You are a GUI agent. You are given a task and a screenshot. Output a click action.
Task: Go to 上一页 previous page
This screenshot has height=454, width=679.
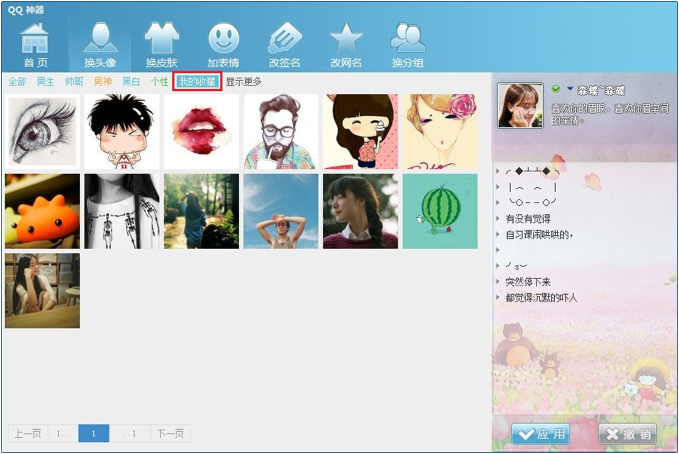tap(28, 433)
